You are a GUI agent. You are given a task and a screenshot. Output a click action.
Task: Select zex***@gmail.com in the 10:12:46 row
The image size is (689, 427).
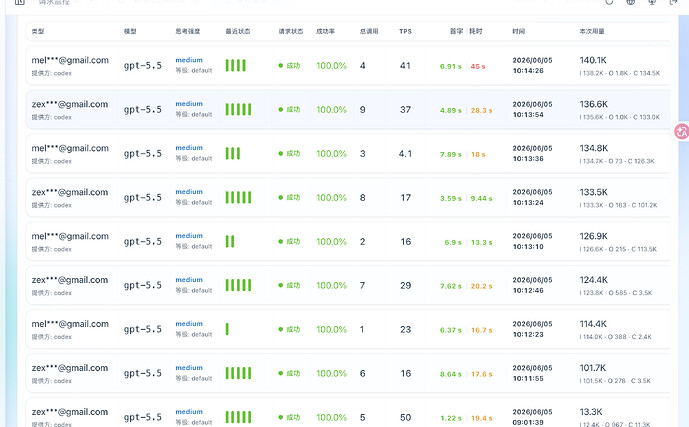click(70, 280)
